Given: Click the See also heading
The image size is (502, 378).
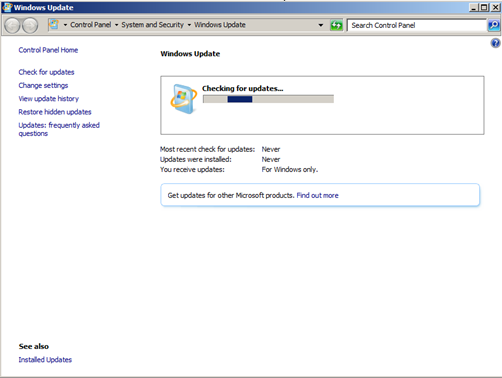Looking at the screenshot, I should [34, 346].
